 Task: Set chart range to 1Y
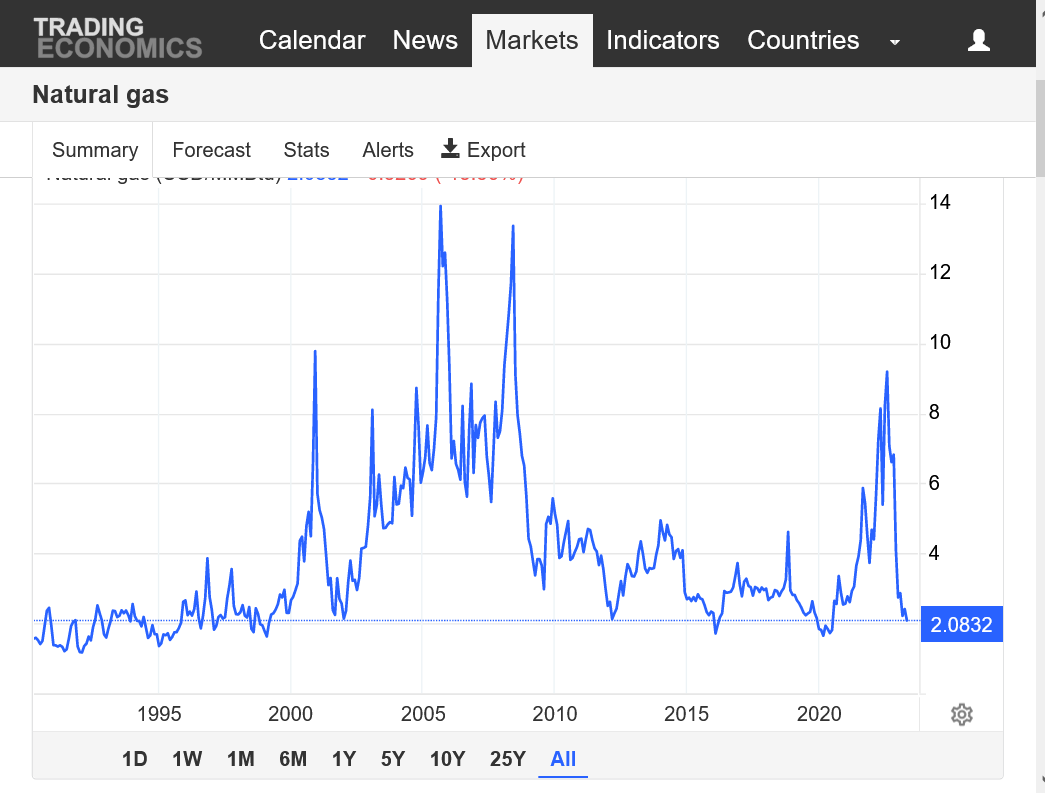point(344,759)
